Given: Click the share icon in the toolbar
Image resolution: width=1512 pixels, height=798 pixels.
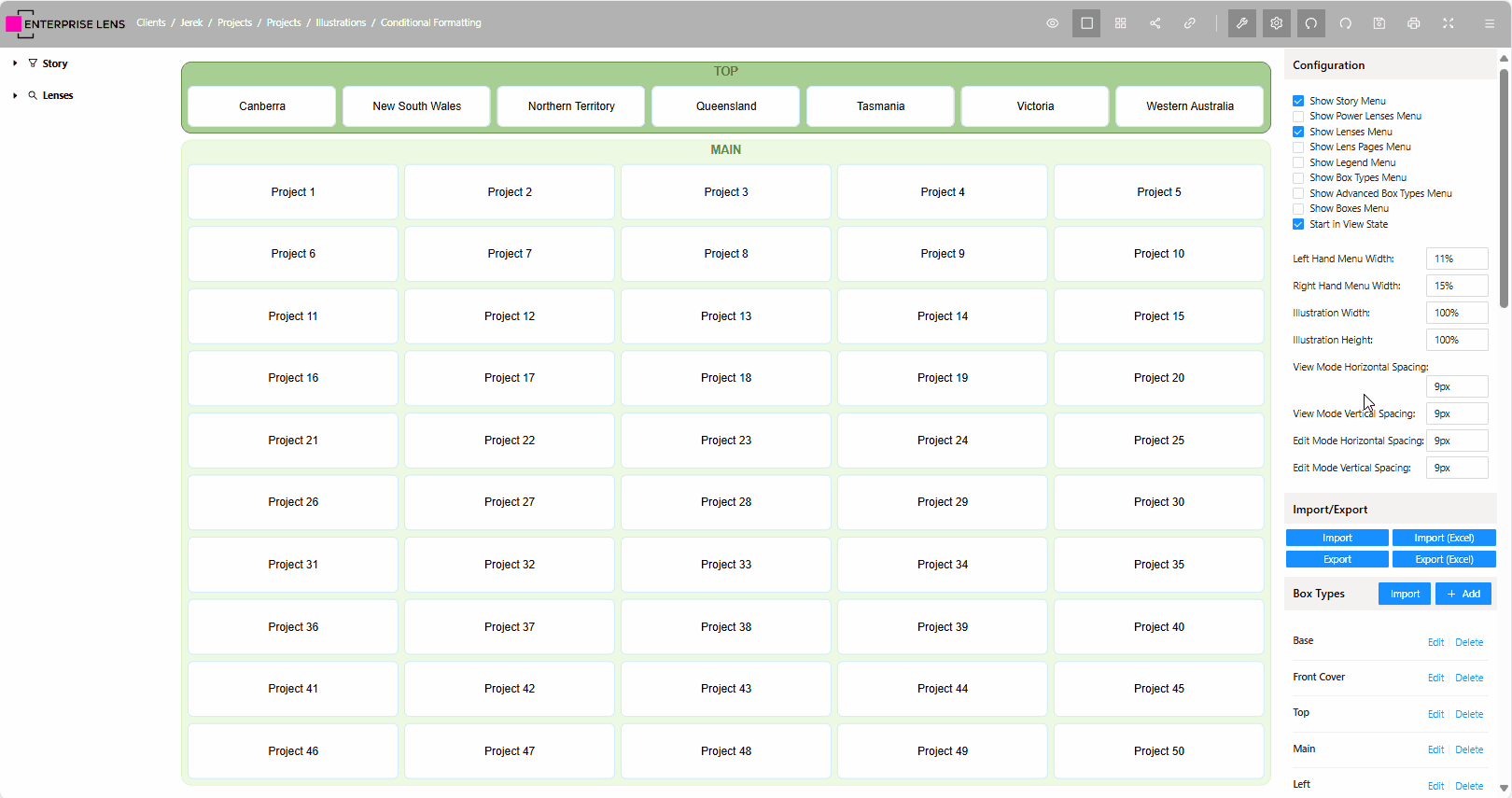Looking at the screenshot, I should coord(1155,23).
